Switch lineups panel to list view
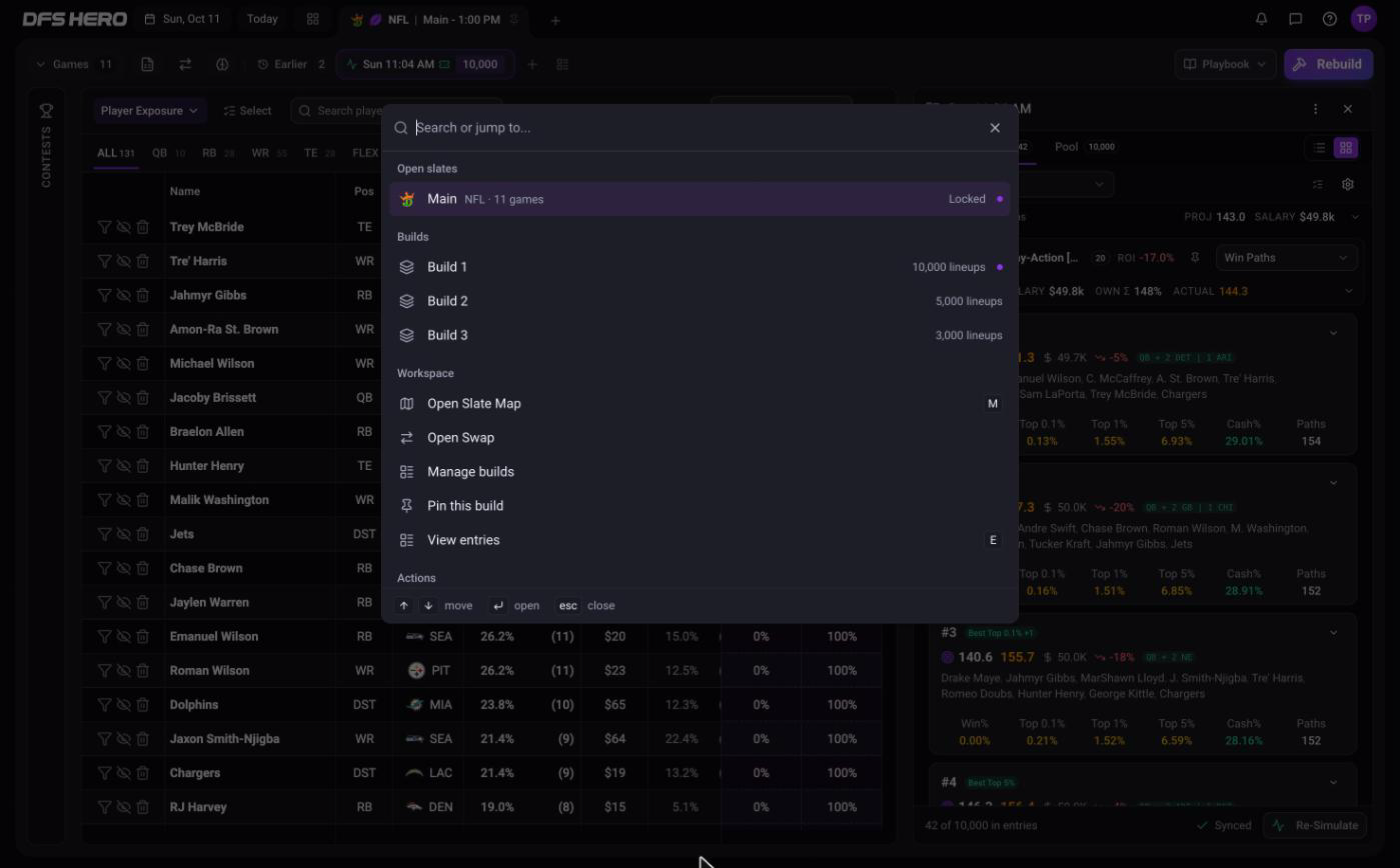This screenshot has width=1400, height=868. [x=1319, y=148]
